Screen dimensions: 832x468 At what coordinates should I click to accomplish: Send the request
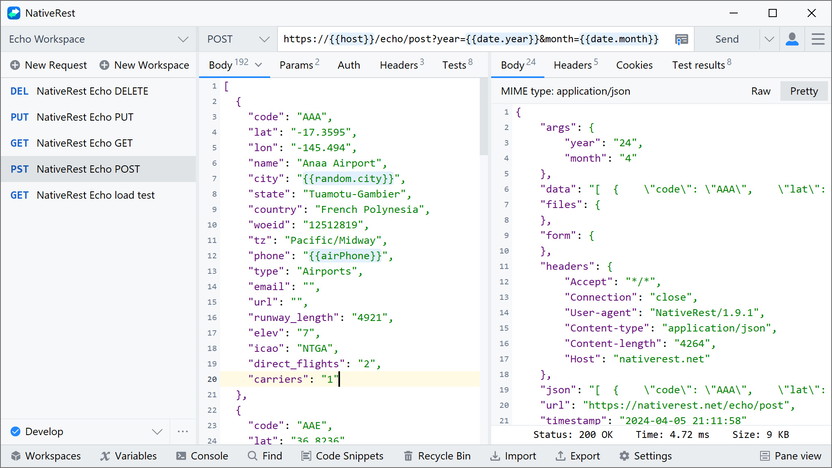[726, 39]
